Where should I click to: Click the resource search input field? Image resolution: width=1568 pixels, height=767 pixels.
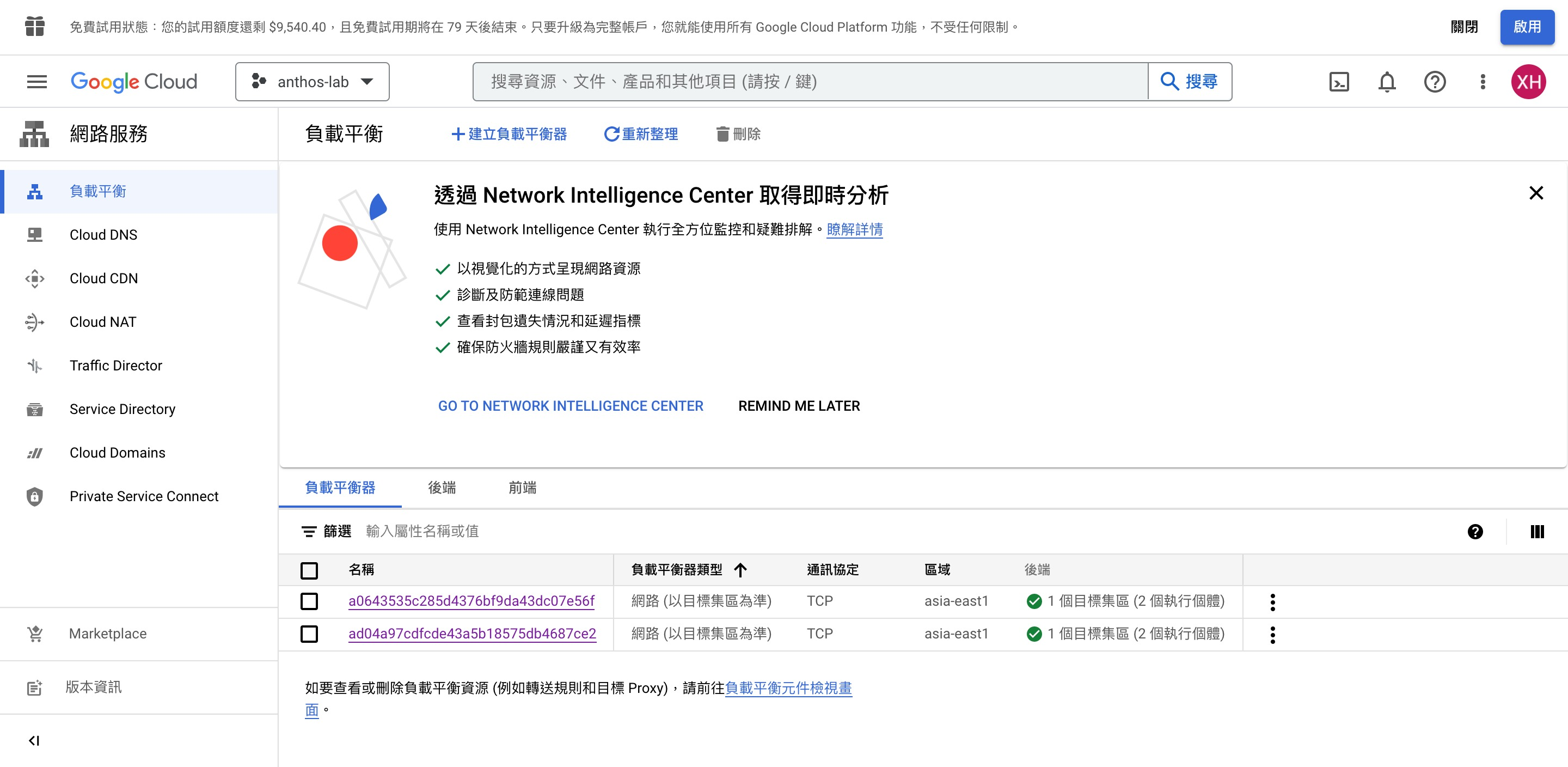[810, 82]
